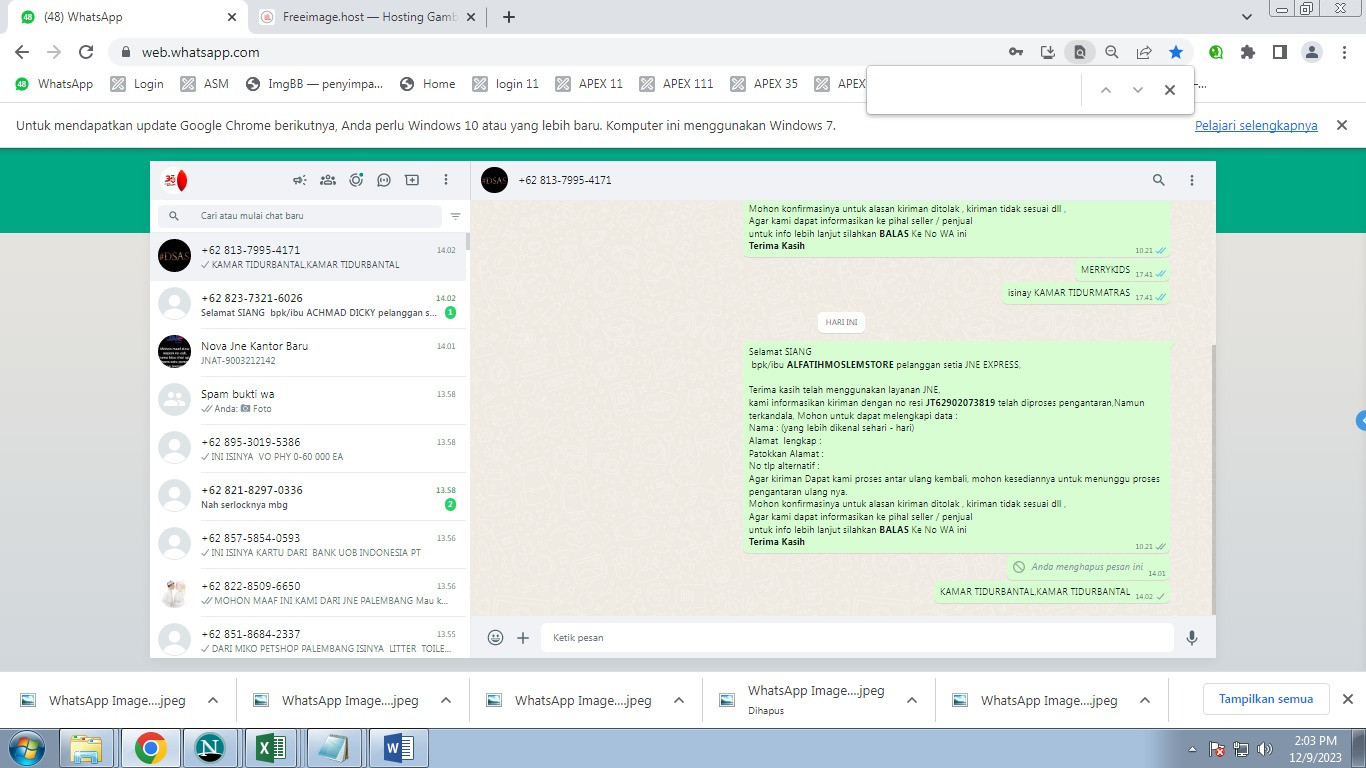
Task: Open contact info for +62 813-7995-4171 header
Action: [564, 180]
